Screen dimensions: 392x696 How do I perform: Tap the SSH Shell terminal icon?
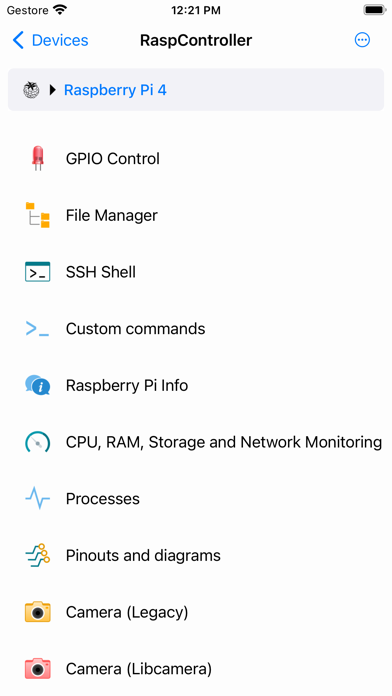pos(38,272)
